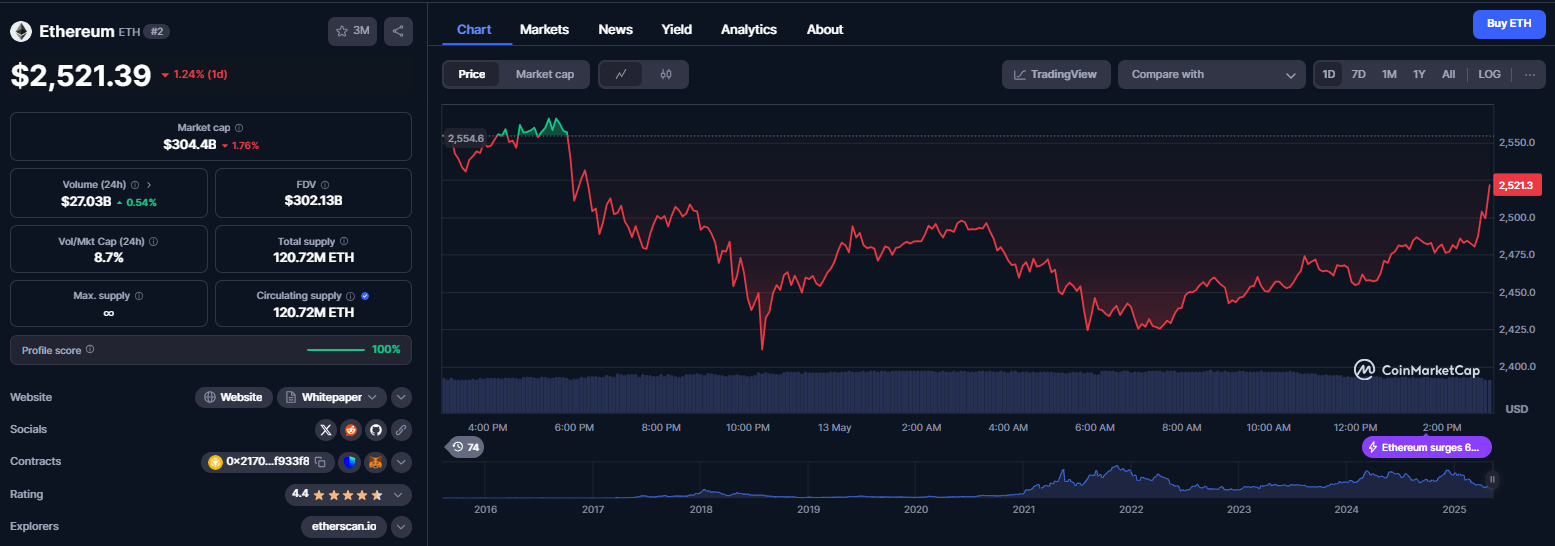Open the Reddit social link
The image size is (1555, 546).
pos(351,430)
